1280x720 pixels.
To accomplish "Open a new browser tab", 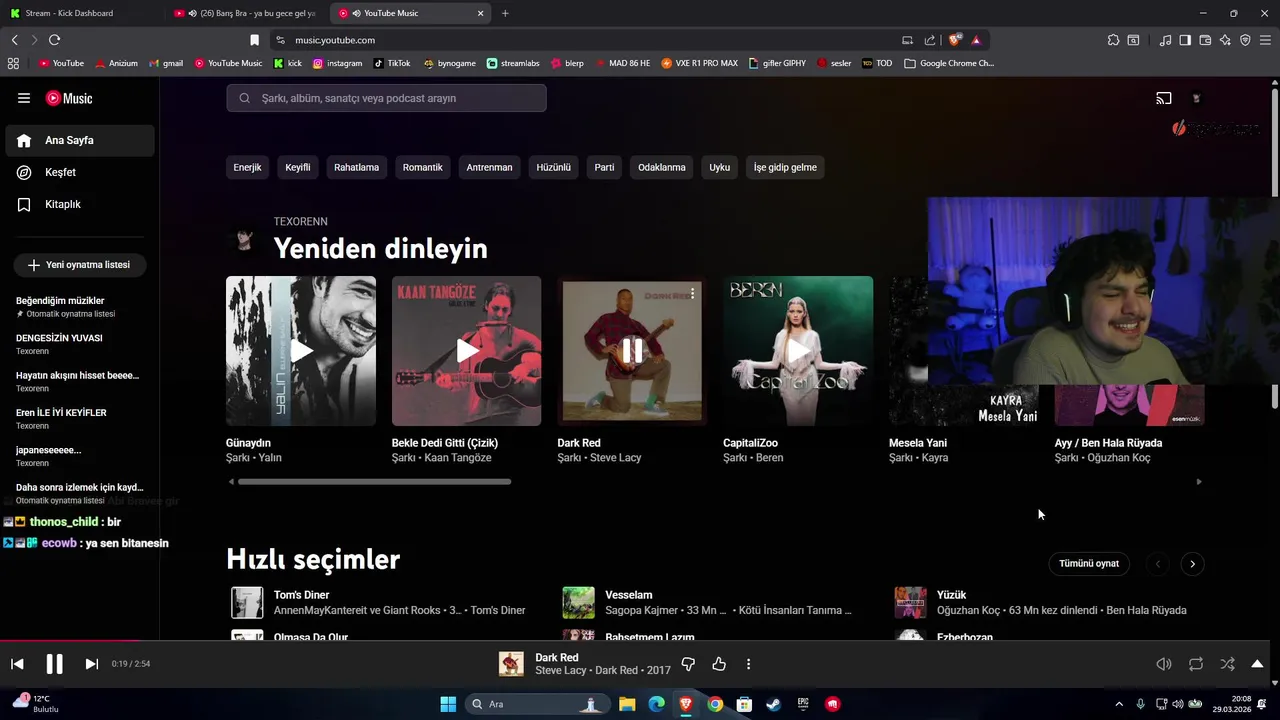I will point(505,13).
